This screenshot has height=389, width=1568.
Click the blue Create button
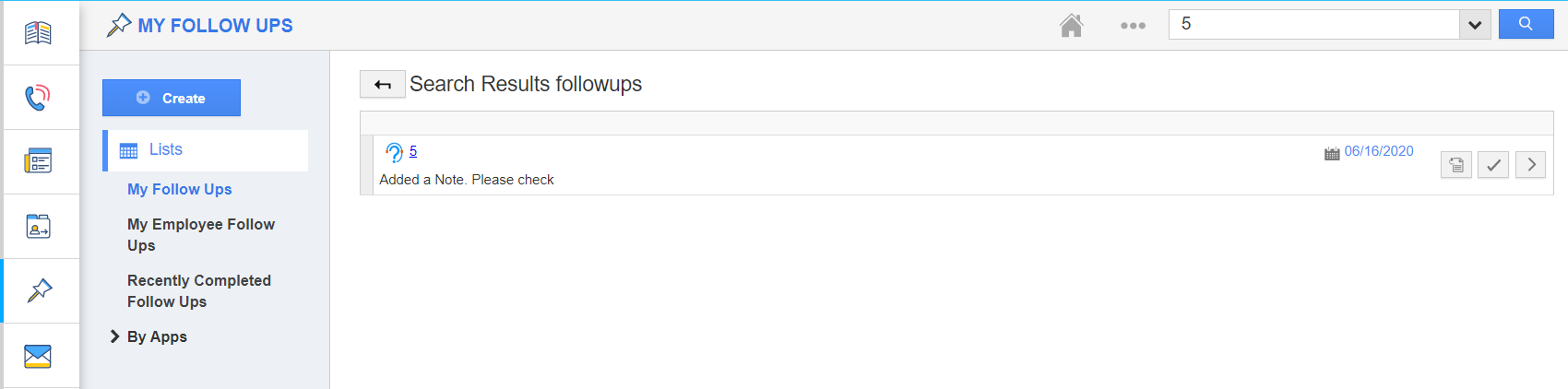(172, 98)
